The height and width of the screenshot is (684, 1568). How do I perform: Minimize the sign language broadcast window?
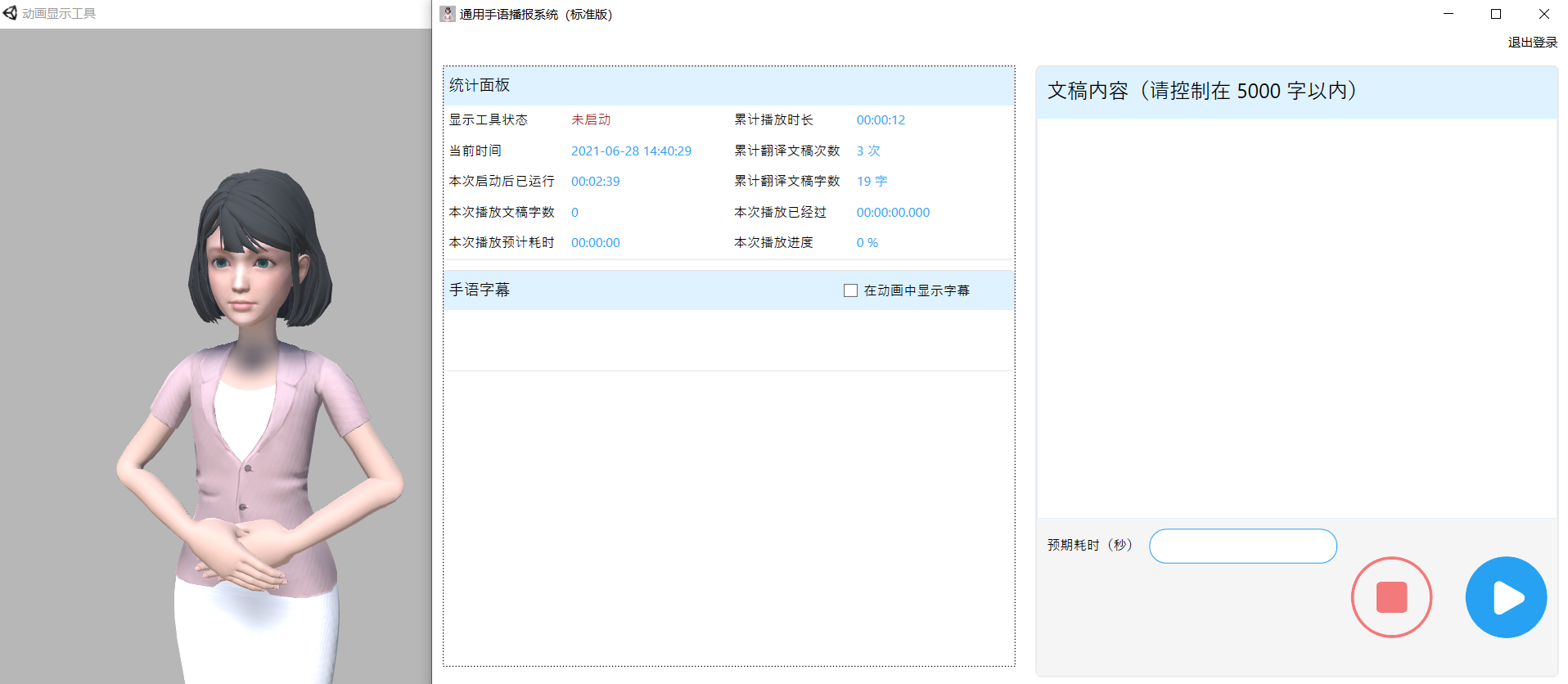[1449, 14]
